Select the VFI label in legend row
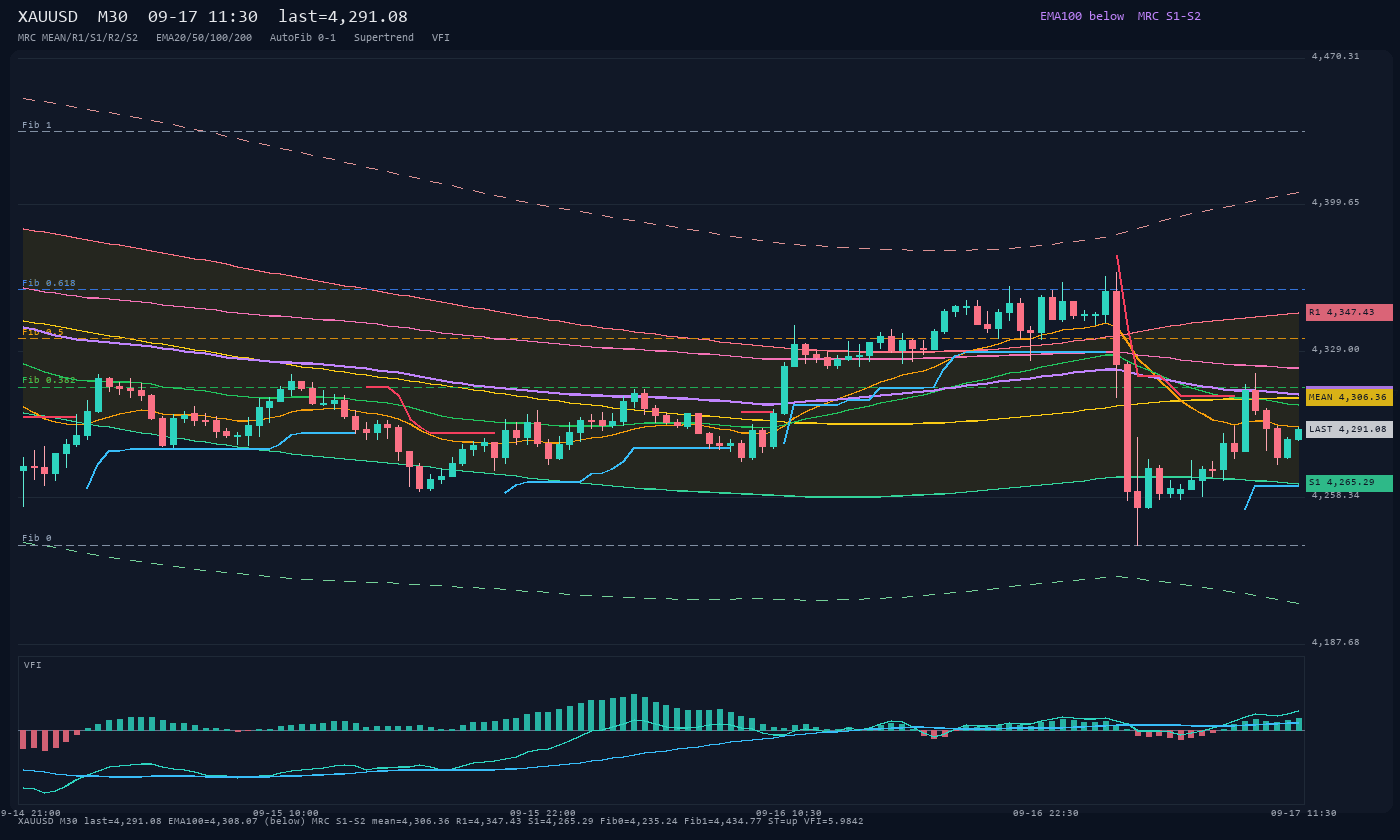Image resolution: width=1400 pixels, height=840 pixels. pyautogui.click(x=441, y=37)
